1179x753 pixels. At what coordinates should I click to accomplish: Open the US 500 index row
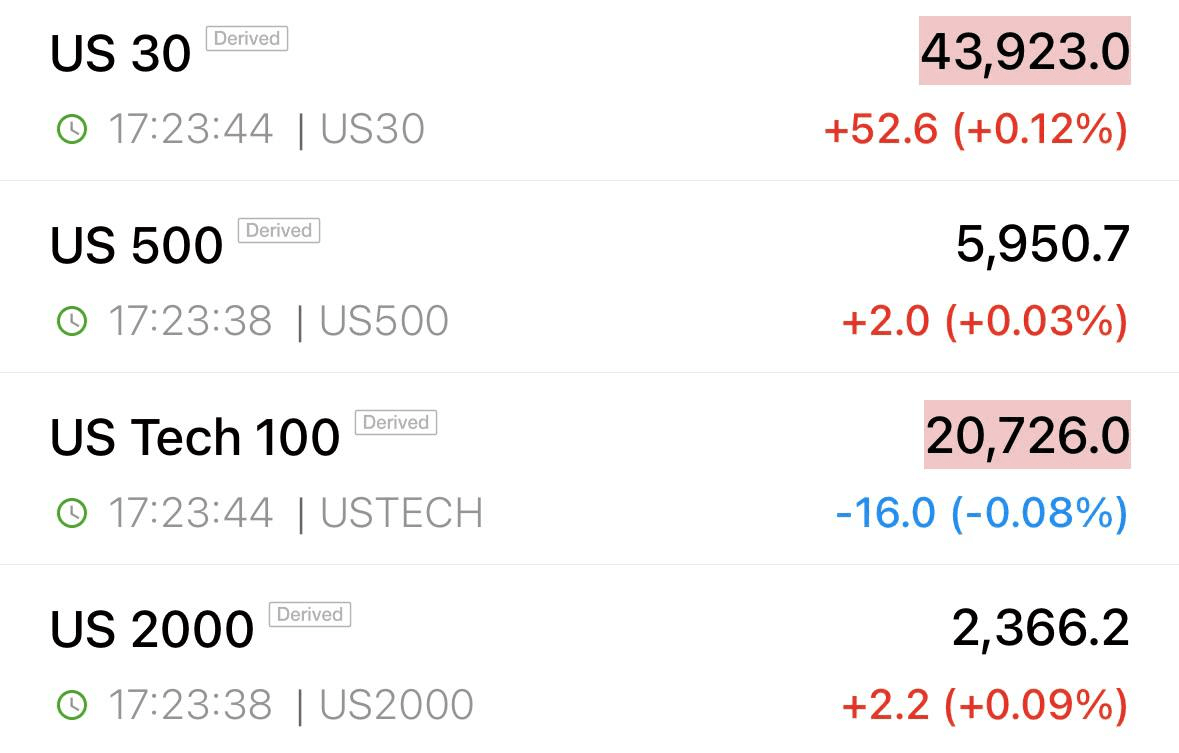(x=590, y=277)
